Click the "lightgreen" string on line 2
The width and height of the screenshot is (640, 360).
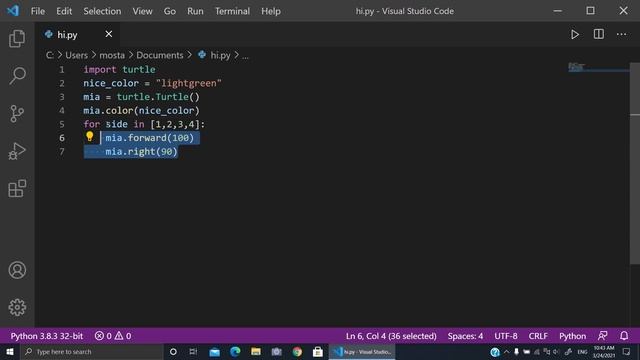coord(189,83)
